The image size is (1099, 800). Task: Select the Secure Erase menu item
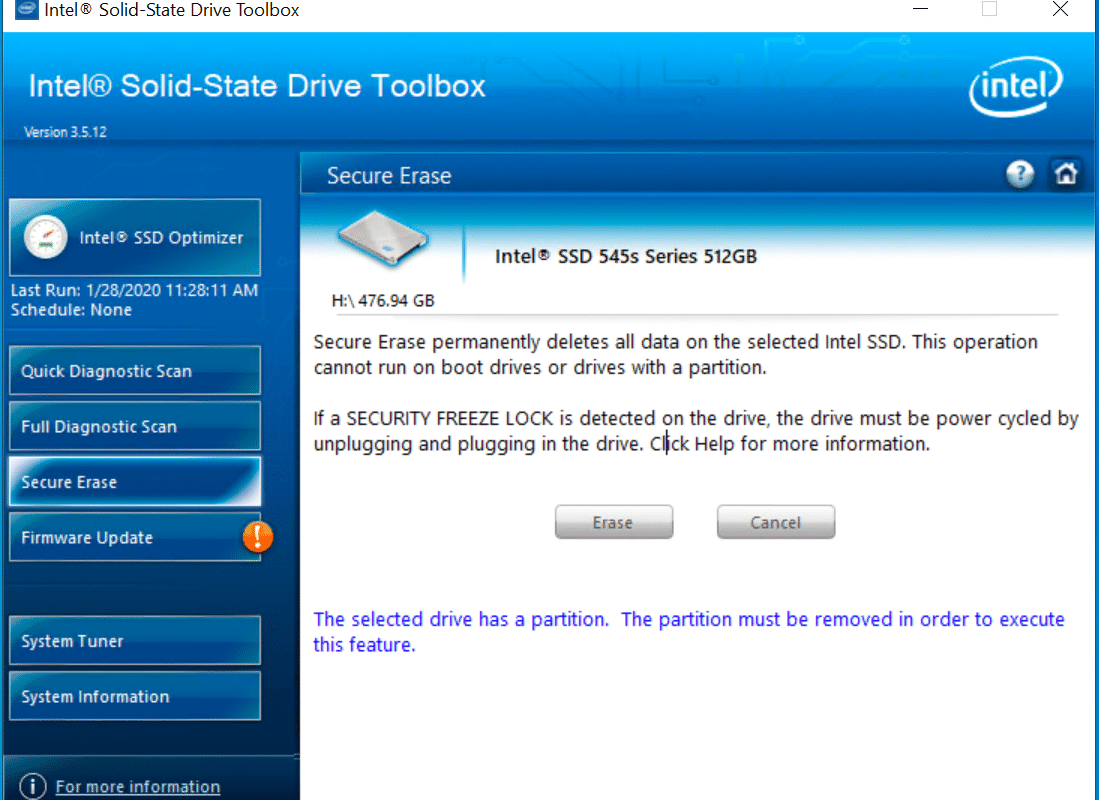click(x=135, y=482)
